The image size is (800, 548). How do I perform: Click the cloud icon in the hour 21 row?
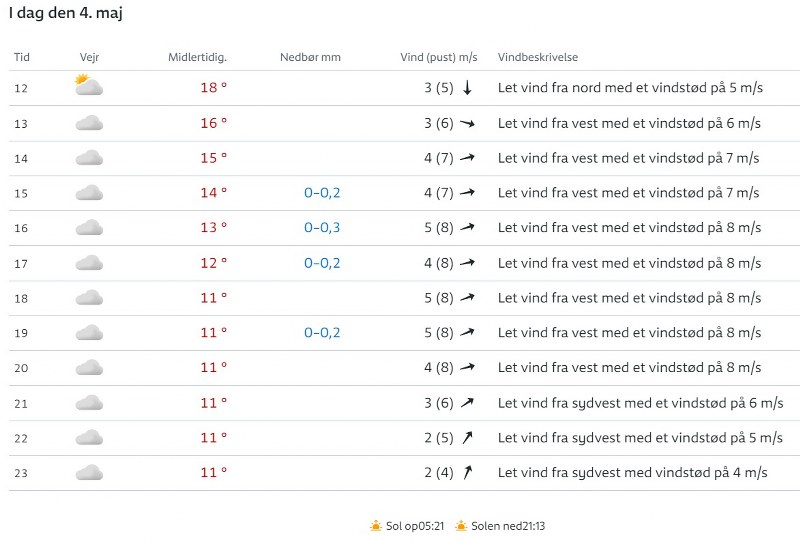tap(89, 403)
